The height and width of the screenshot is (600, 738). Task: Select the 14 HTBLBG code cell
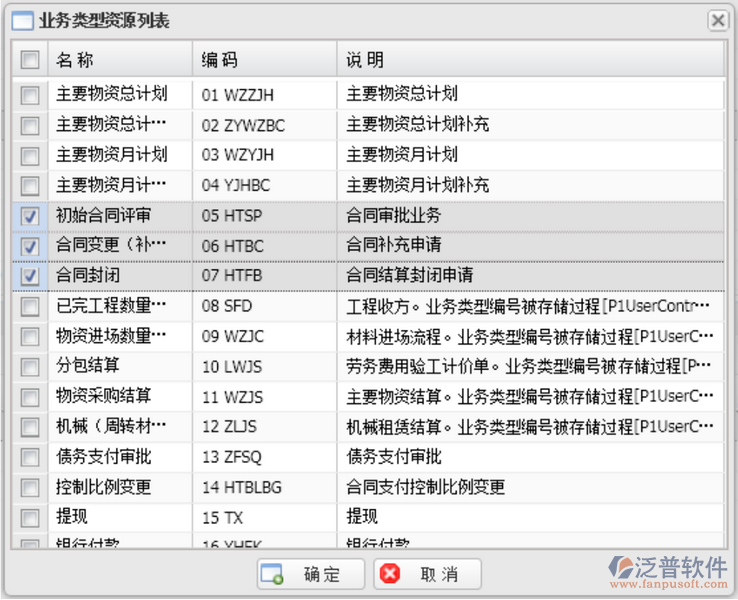242,487
